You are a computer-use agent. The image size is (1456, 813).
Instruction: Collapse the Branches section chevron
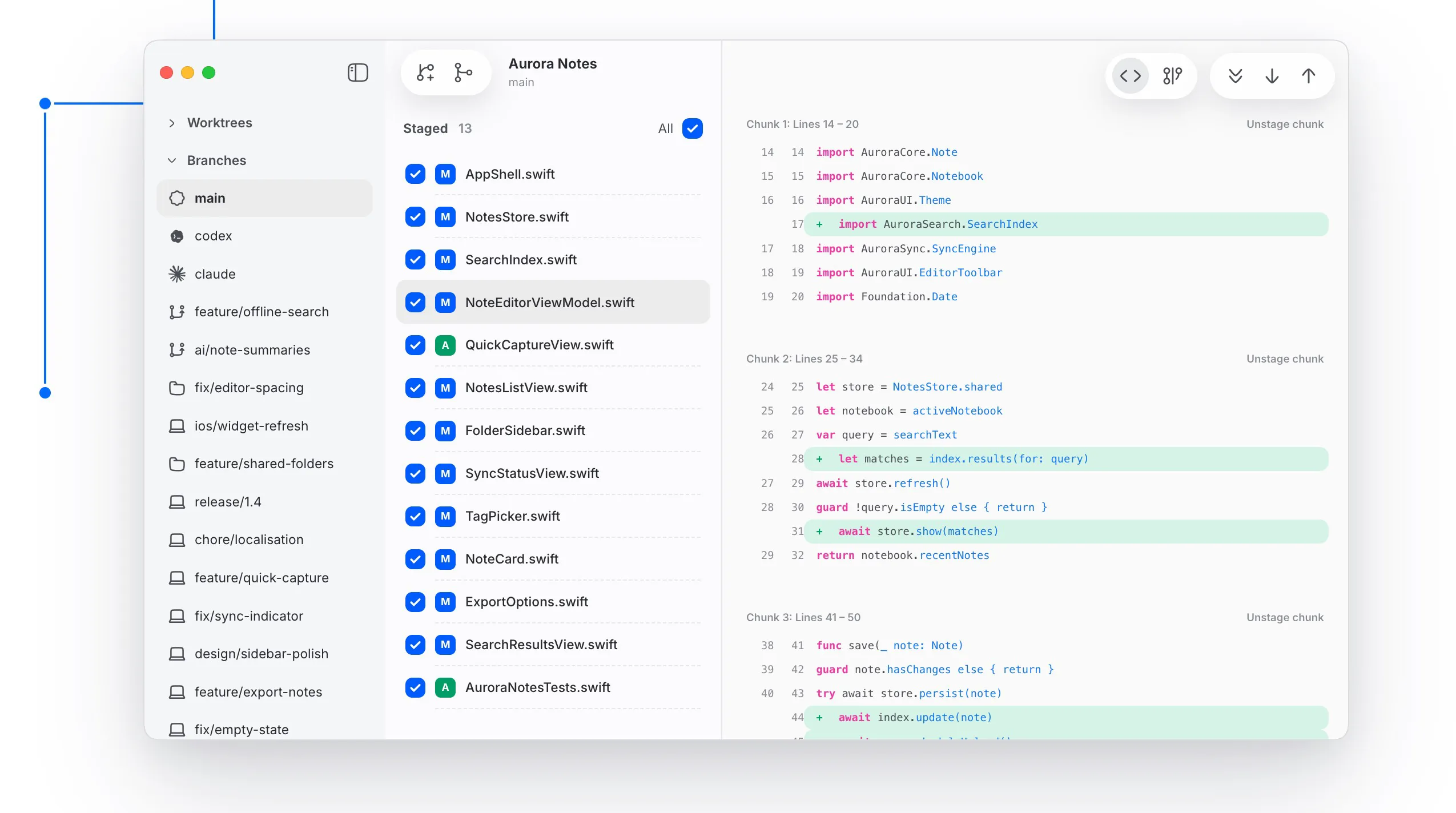coord(172,160)
